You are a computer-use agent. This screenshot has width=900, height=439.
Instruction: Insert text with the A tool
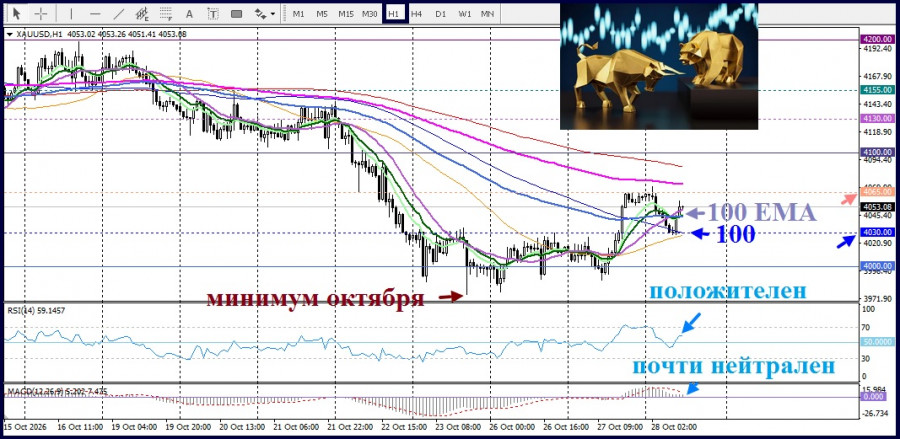point(189,13)
